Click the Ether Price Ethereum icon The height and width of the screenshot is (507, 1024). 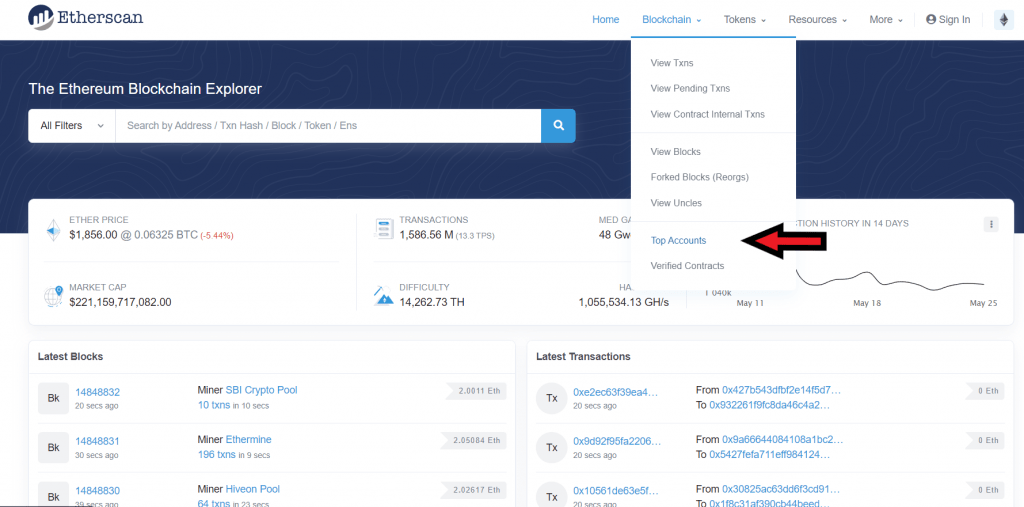(x=53, y=229)
